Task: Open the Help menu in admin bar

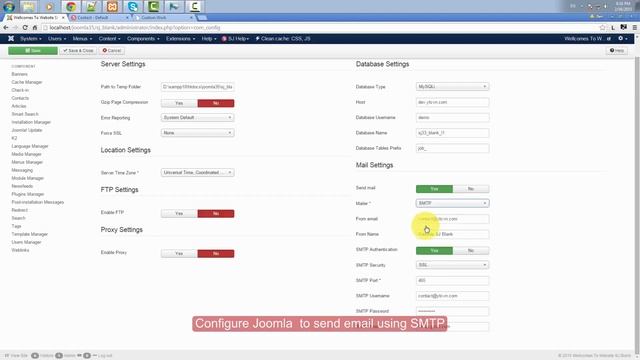Action: click(209, 38)
